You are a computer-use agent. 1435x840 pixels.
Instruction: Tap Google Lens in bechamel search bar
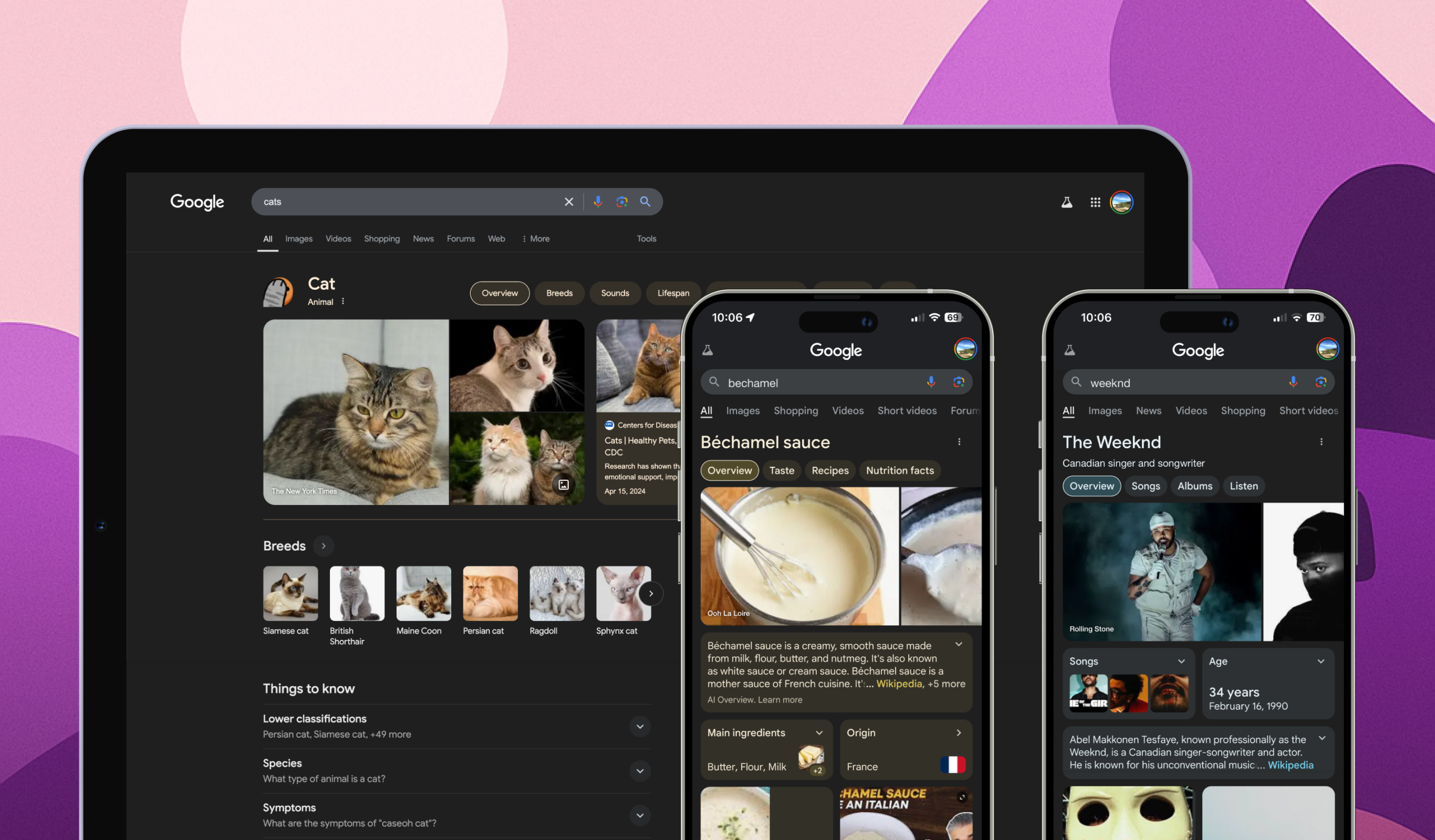tap(959, 382)
